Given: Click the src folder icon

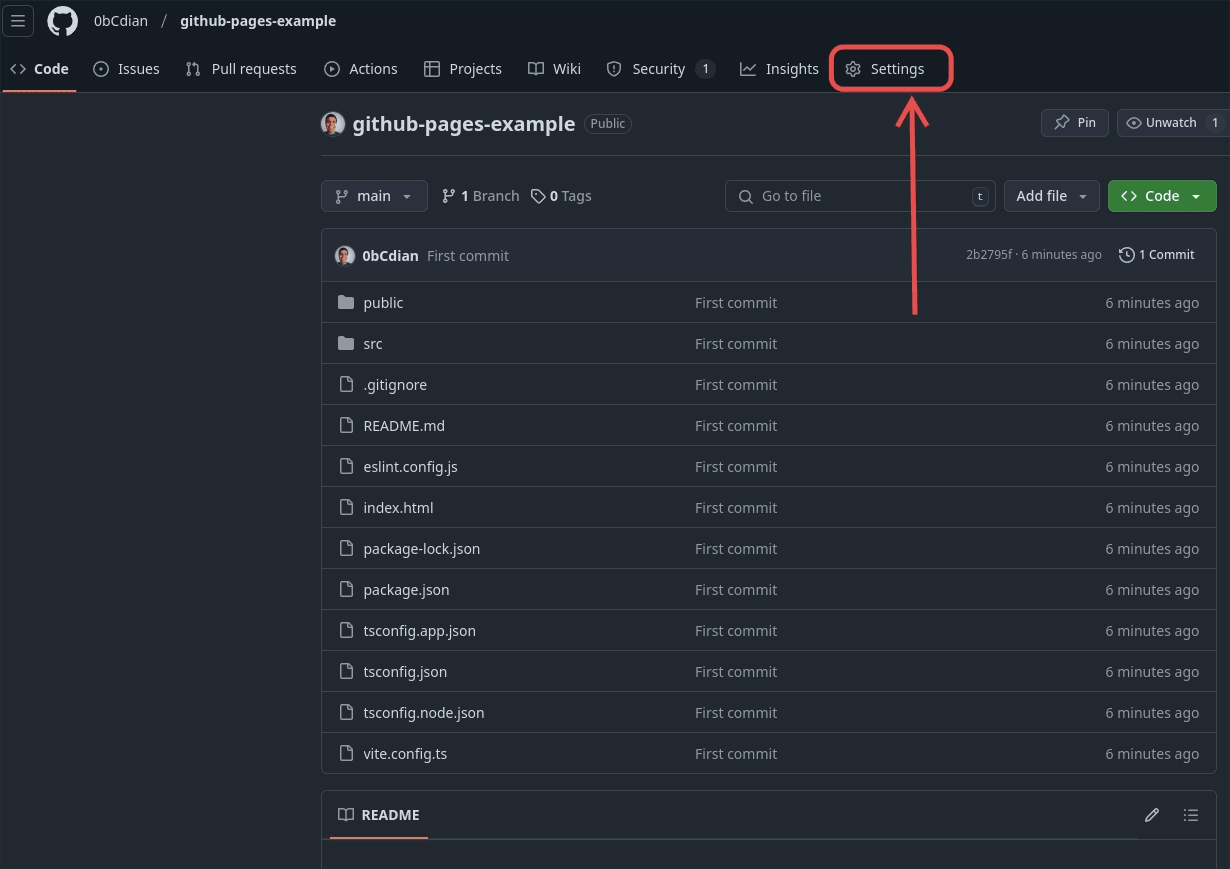Looking at the screenshot, I should coord(346,344).
